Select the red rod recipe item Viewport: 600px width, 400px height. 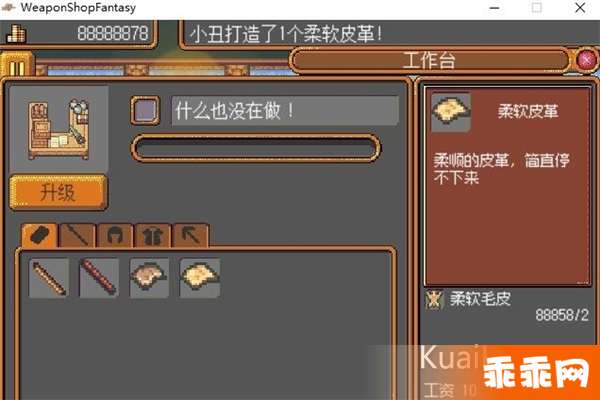coord(99,278)
